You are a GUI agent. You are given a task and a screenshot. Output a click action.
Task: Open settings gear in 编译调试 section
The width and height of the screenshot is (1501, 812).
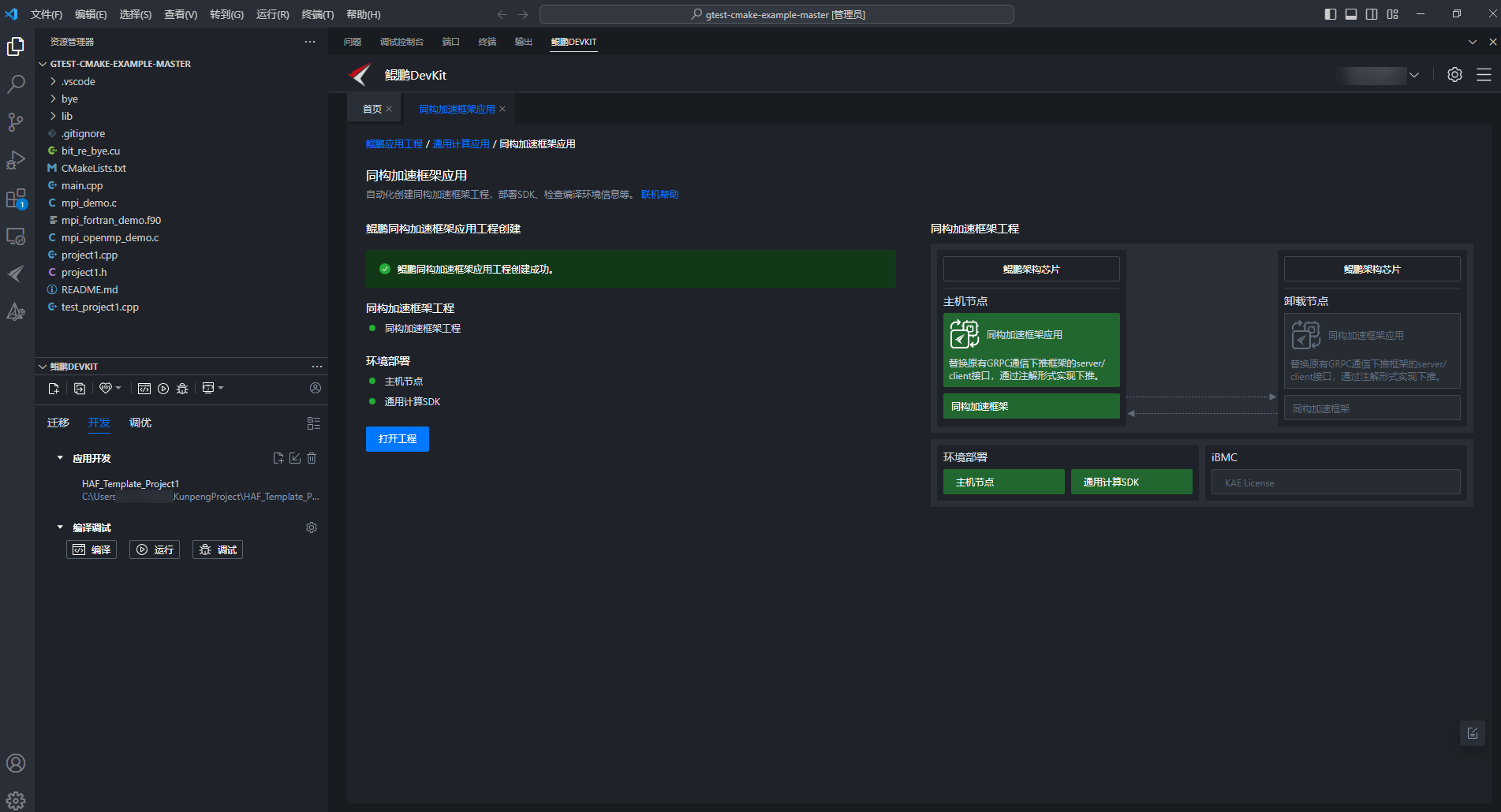pos(312,527)
